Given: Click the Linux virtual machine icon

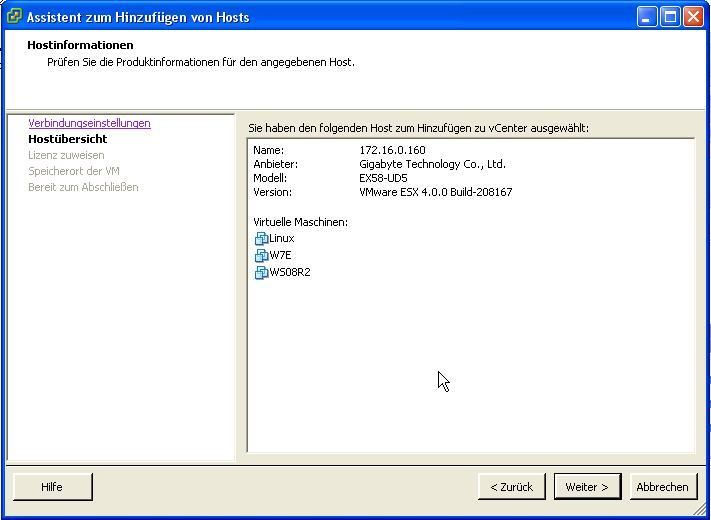Looking at the screenshot, I should click(x=261, y=239).
